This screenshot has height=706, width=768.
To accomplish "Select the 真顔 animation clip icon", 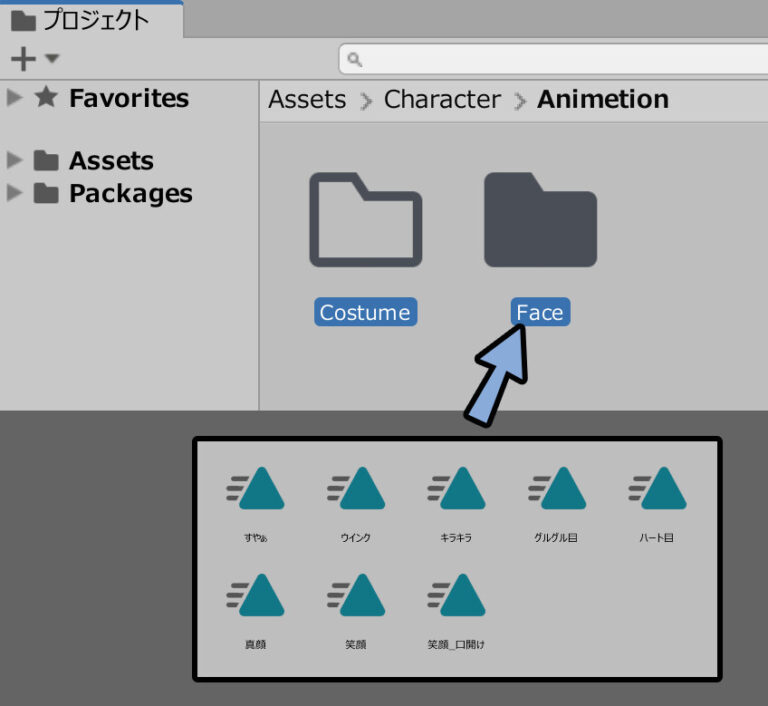I will pyautogui.click(x=256, y=596).
